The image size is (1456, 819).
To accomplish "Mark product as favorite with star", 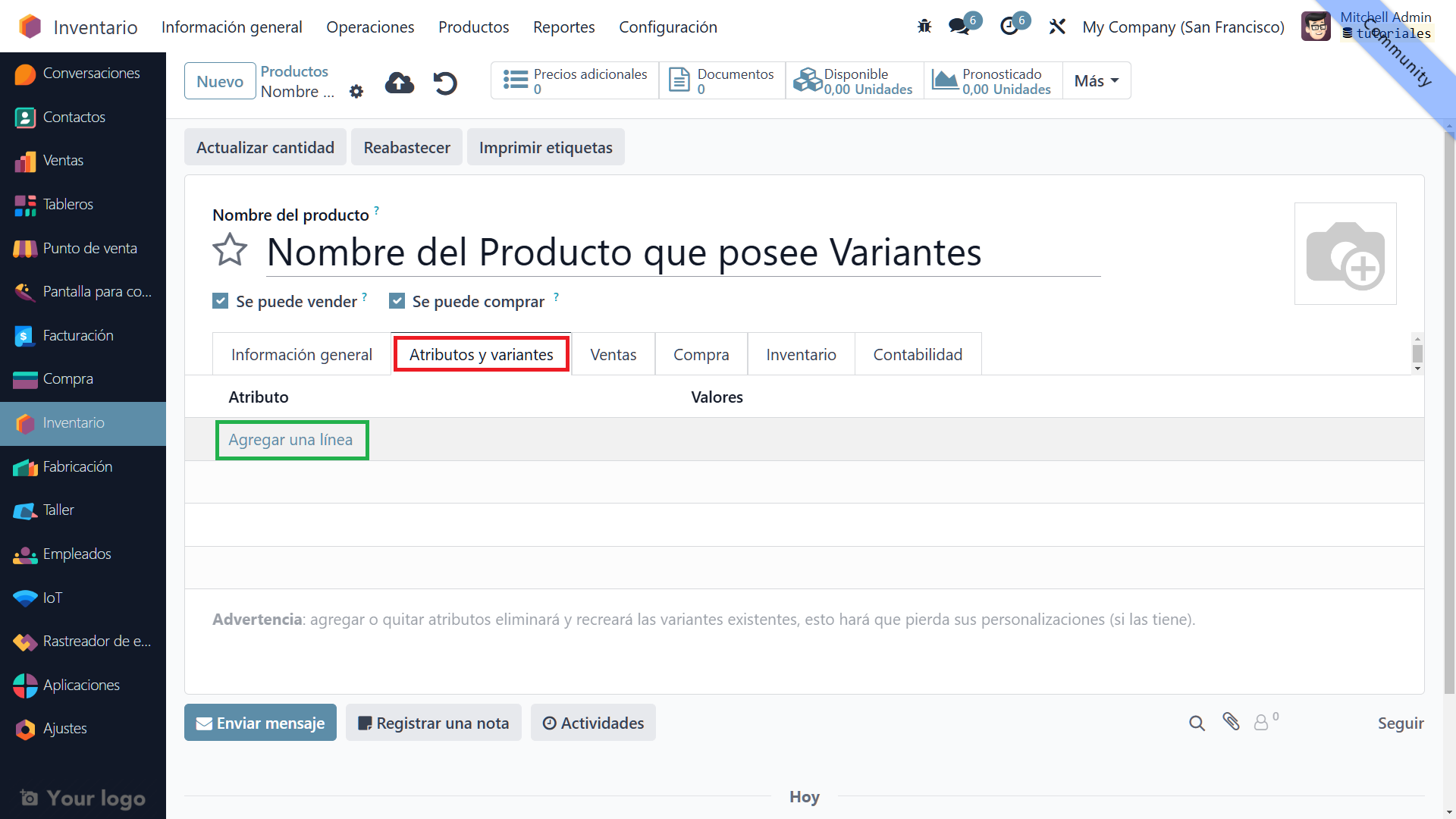I will 230,250.
